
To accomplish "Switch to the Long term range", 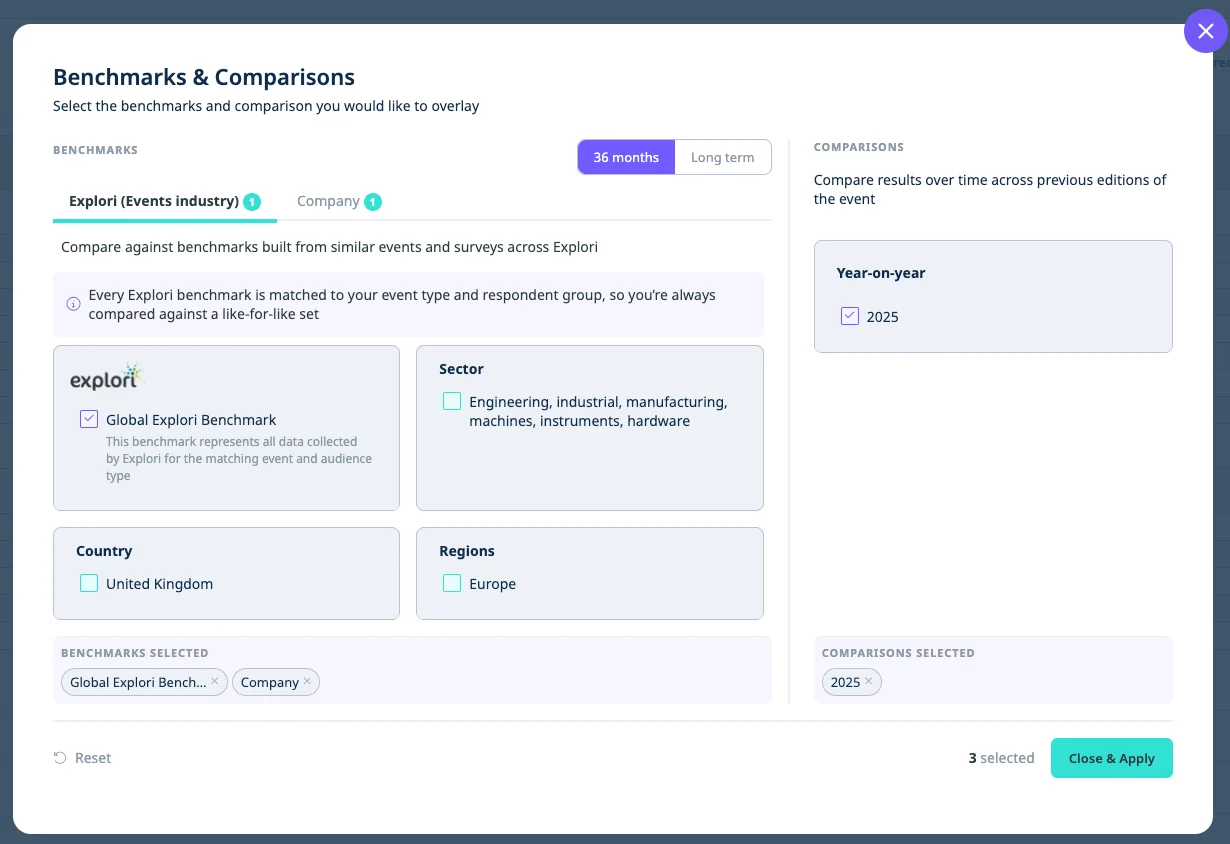I will (x=723, y=157).
